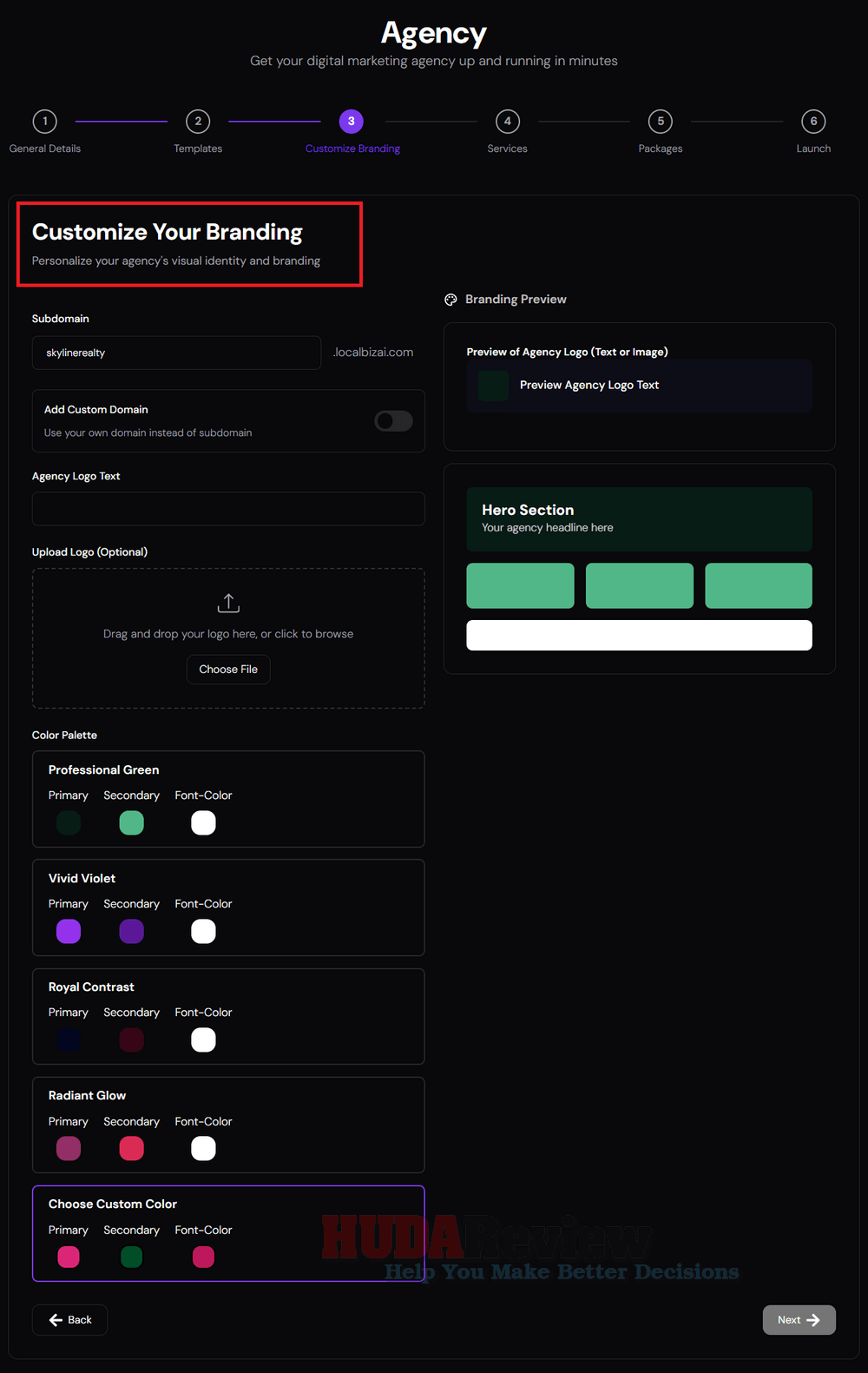Click the Add Custom Domain label
This screenshot has width=868, height=1373.
(96, 410)
